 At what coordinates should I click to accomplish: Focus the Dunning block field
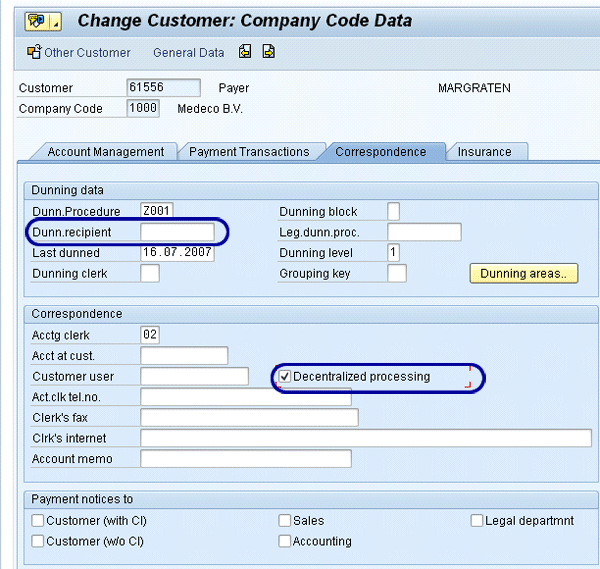[x=393, y=211]
